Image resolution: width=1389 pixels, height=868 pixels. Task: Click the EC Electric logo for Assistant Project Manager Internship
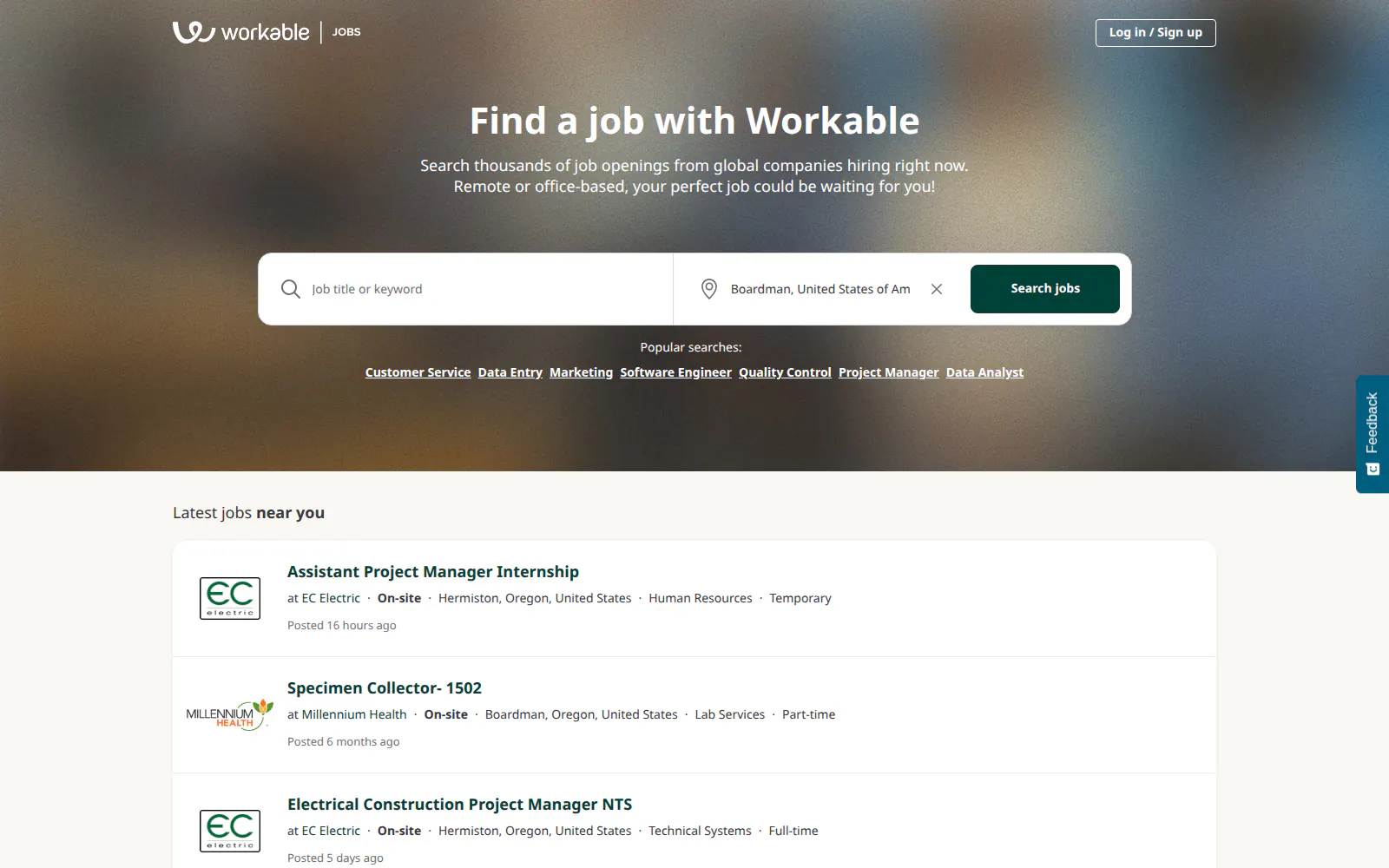click(x=230, y=598)
